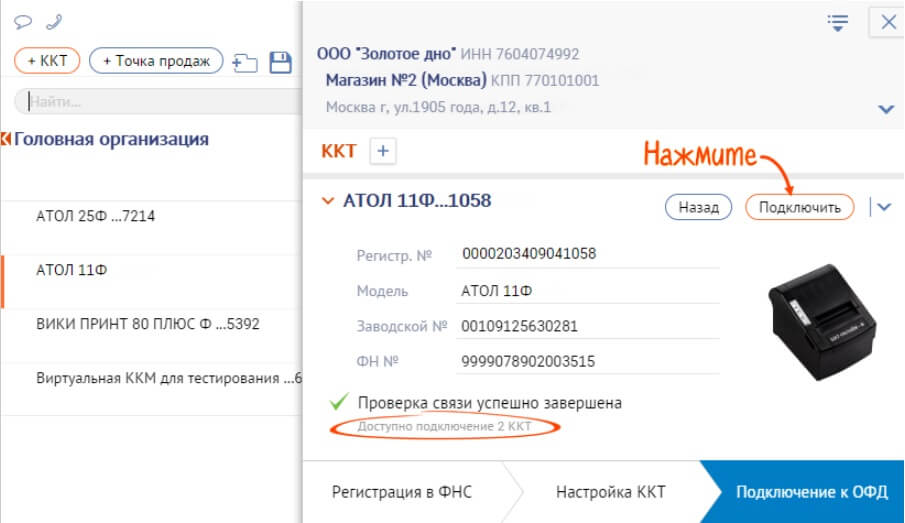Open the filter list icon
The image size is (905, 523).
(x=838, y=22)
